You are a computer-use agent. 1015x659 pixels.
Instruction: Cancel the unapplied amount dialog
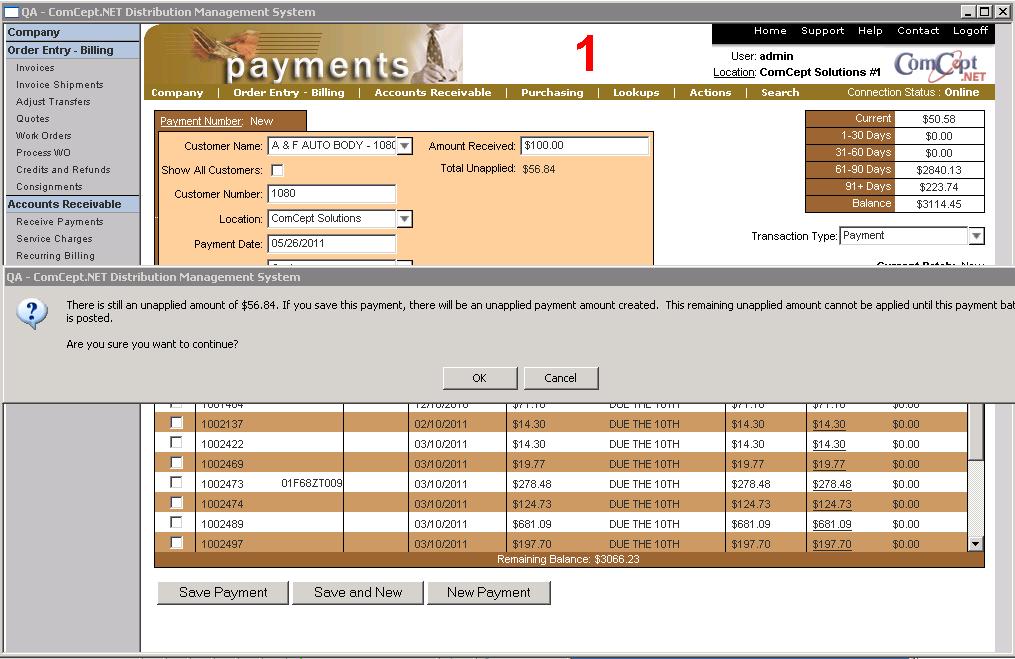(560, 378)
